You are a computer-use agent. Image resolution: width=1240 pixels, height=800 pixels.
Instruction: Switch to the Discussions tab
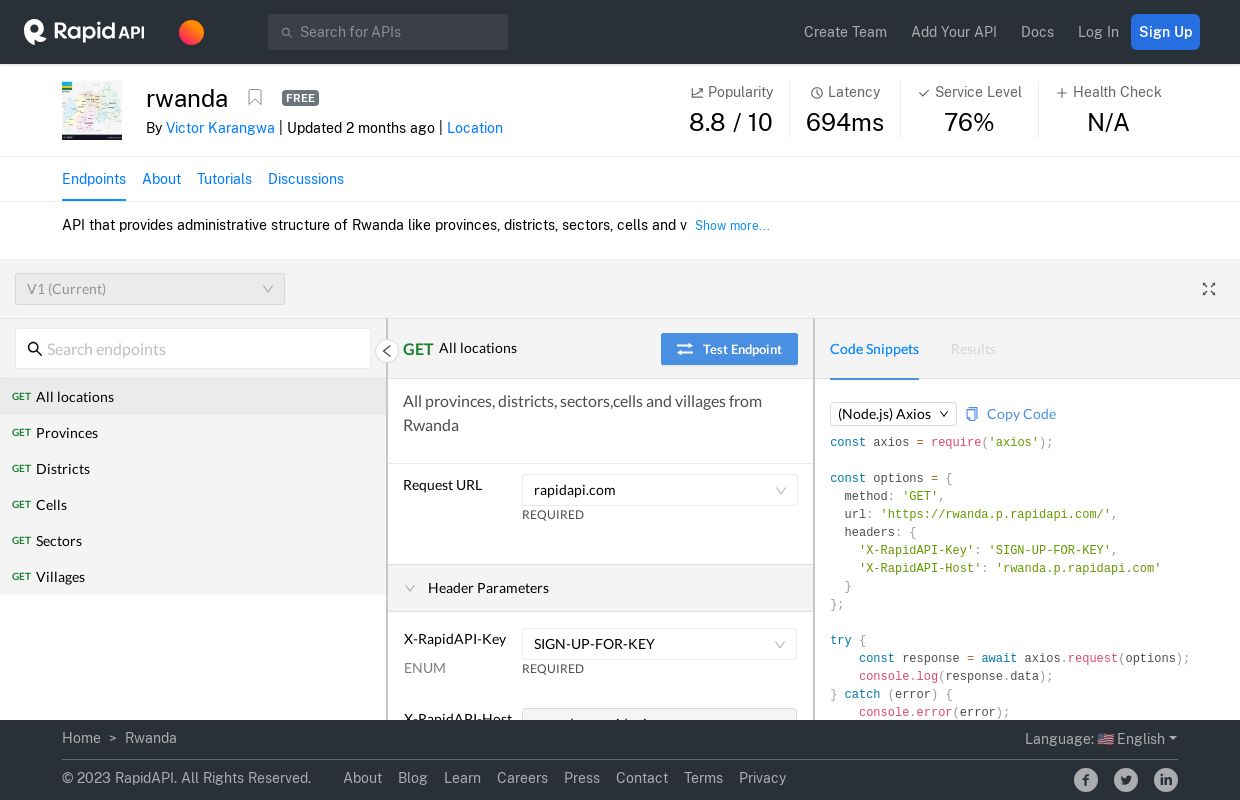click(306, 179)
